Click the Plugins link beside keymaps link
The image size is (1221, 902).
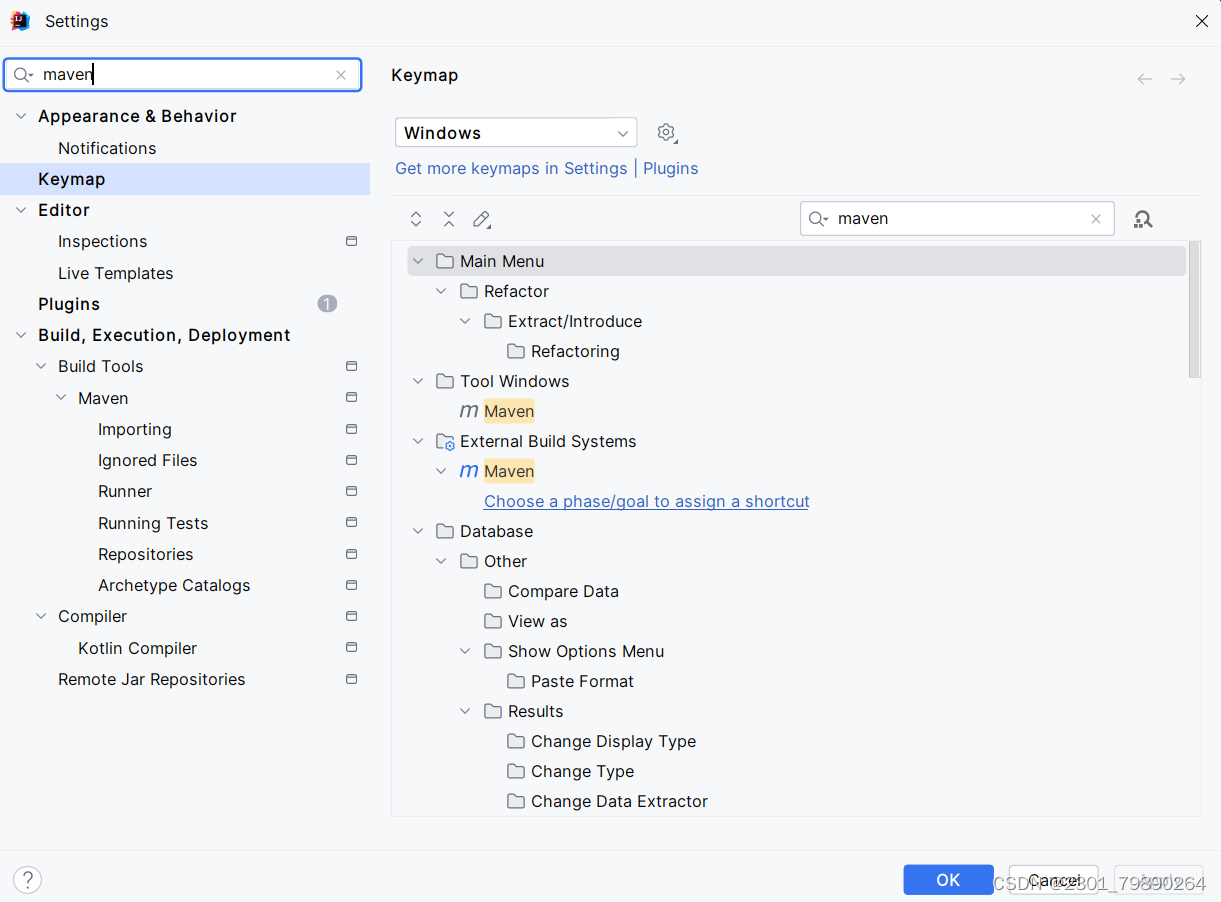click(670, 168)
